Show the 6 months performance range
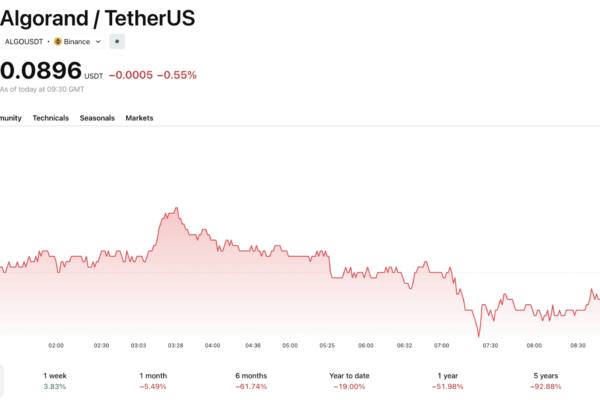600x400 pixels. tap(250, 380)
